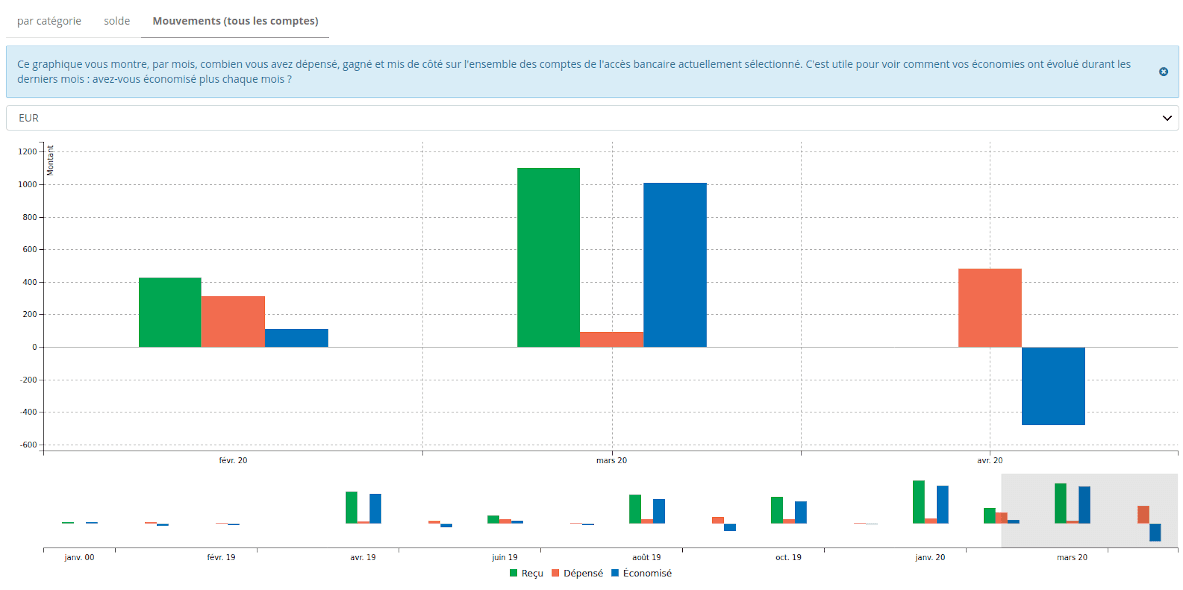Switch to the 'par catégorie' tab
The image size is (1183, 590).
click(49, 21)
